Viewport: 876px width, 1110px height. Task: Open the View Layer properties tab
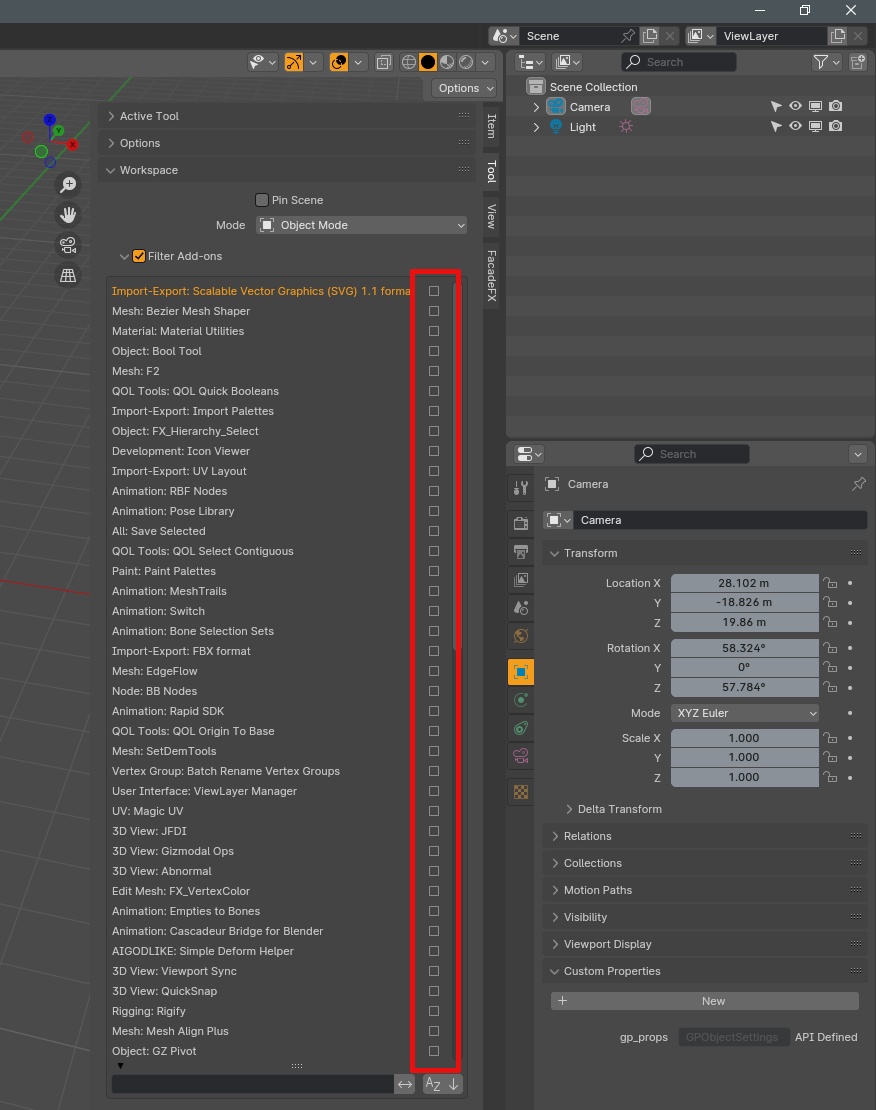[x=521, y=580]
